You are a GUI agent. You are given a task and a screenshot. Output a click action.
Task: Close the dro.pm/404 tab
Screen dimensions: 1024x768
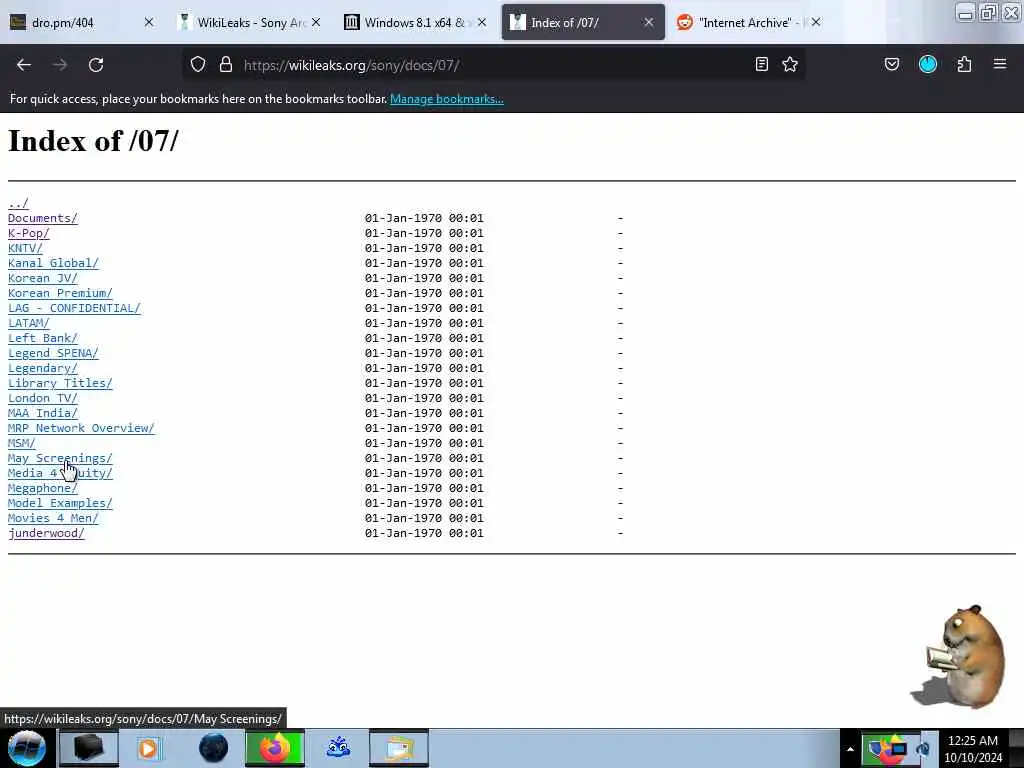click(149, 22)
